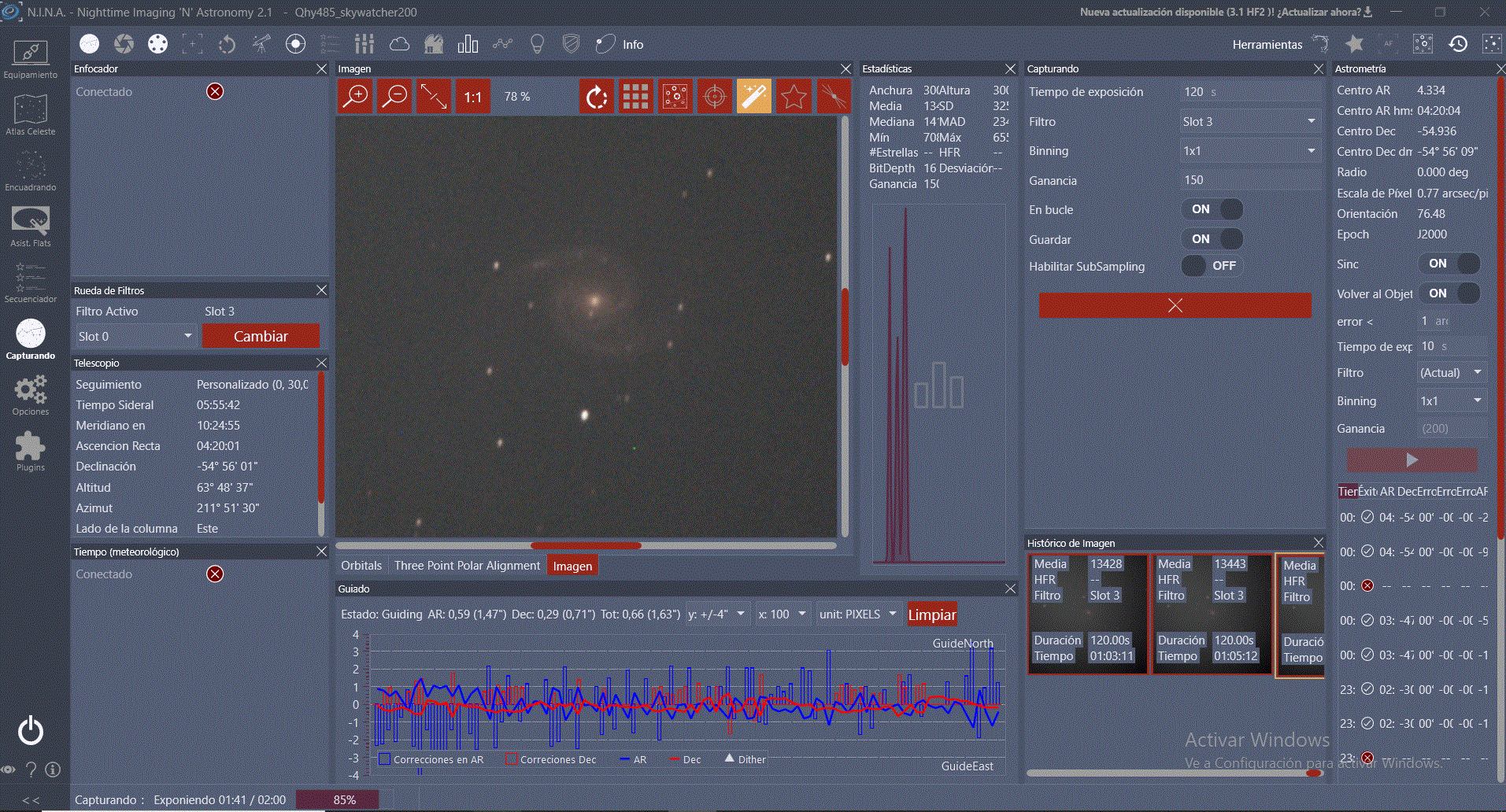The width and height of the screenshot is (1506, 812).
Task: Select the Imagen tab
Action: tap(572, 566)
